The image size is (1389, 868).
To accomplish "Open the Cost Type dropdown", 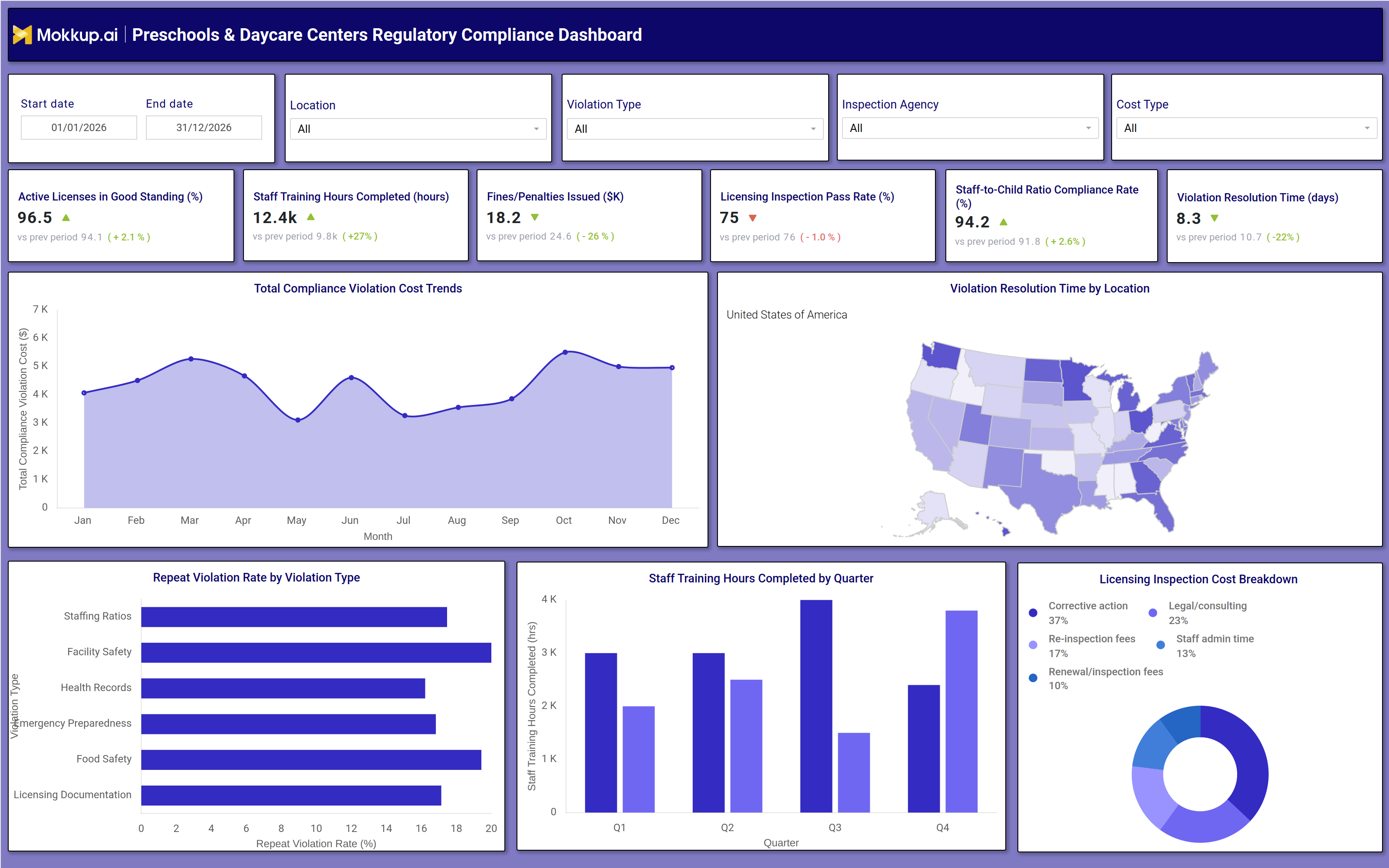I will pyautogui.click(x=1247, y=128).
